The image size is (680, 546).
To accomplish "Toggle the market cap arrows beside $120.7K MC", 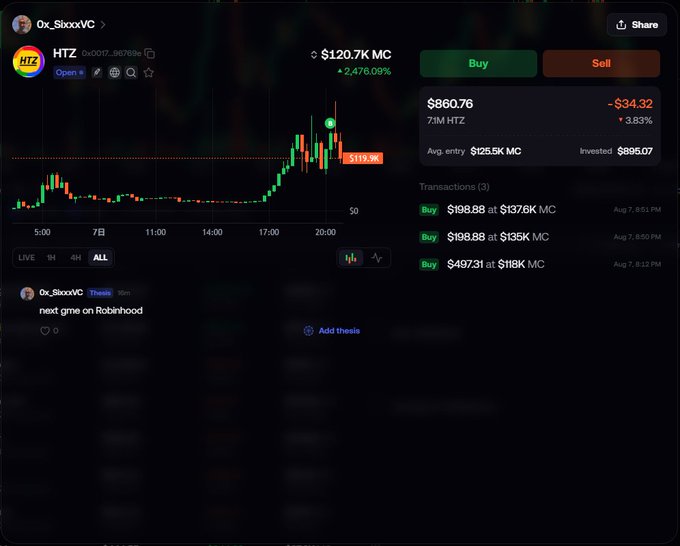I will (x=314, y=55).
